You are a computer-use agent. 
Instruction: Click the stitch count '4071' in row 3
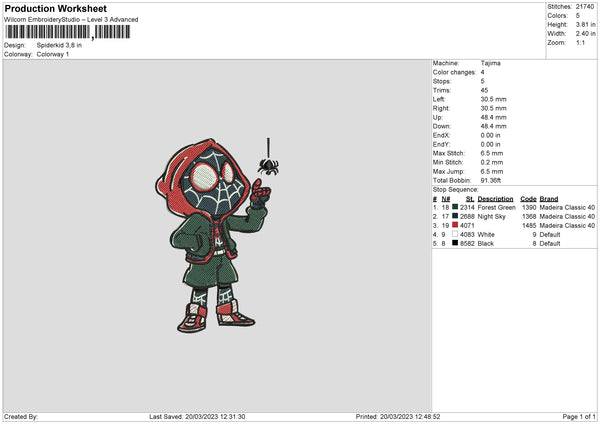(x=467, y=226)
